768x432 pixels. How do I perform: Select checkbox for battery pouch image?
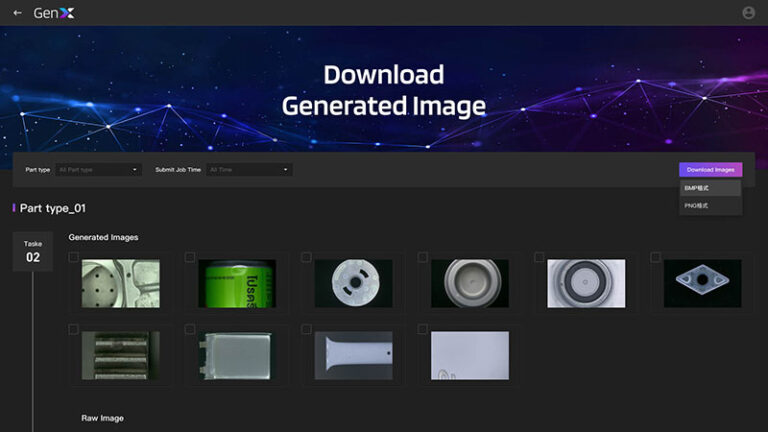tap(190, 329)
